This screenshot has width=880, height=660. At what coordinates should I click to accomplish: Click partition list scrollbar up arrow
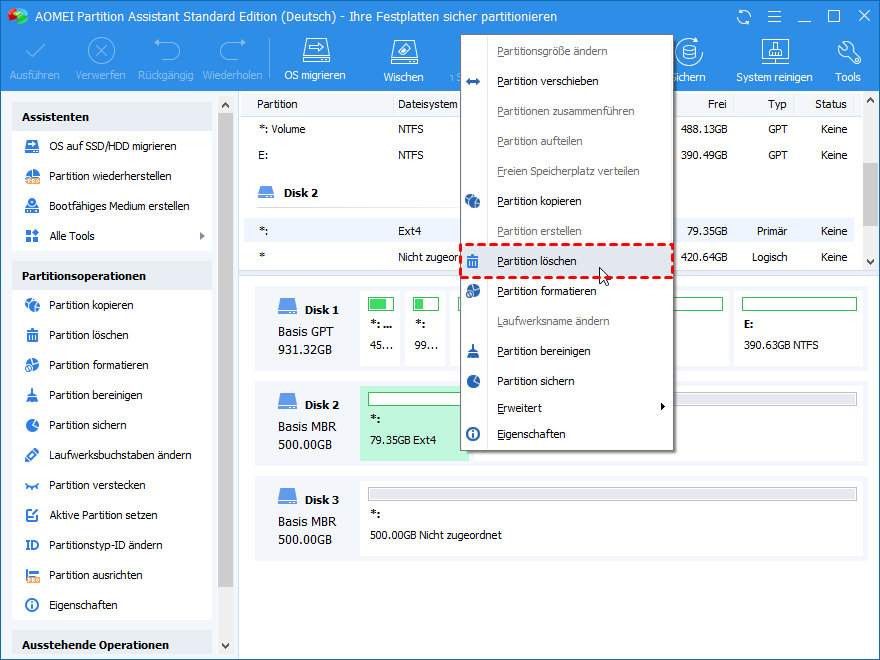(870, 101)
